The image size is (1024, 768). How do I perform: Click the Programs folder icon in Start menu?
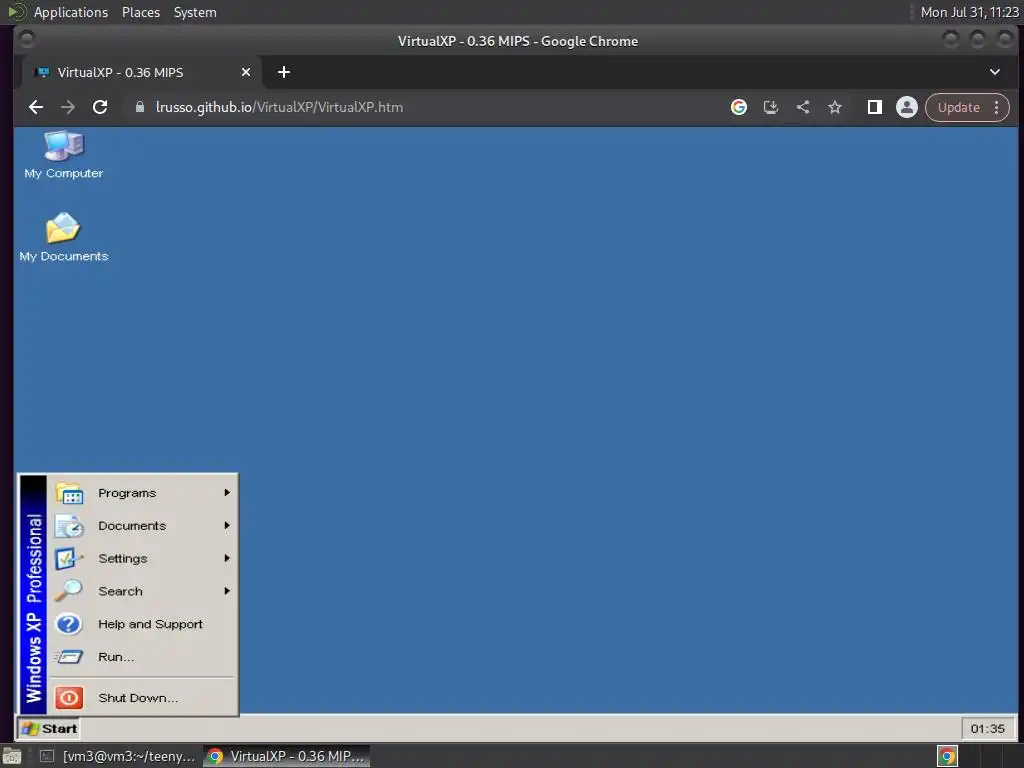69,493
